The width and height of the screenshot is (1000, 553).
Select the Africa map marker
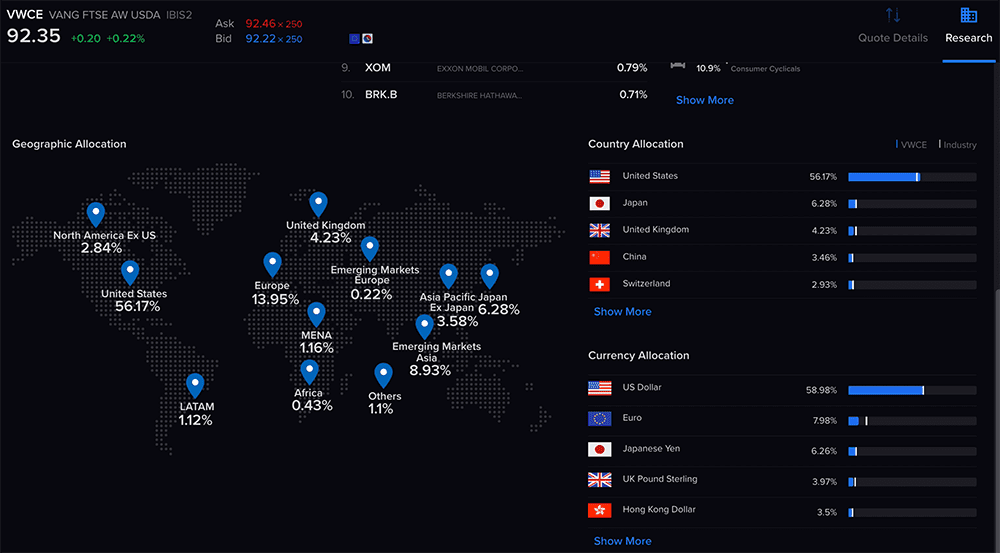tap(310, 372)
